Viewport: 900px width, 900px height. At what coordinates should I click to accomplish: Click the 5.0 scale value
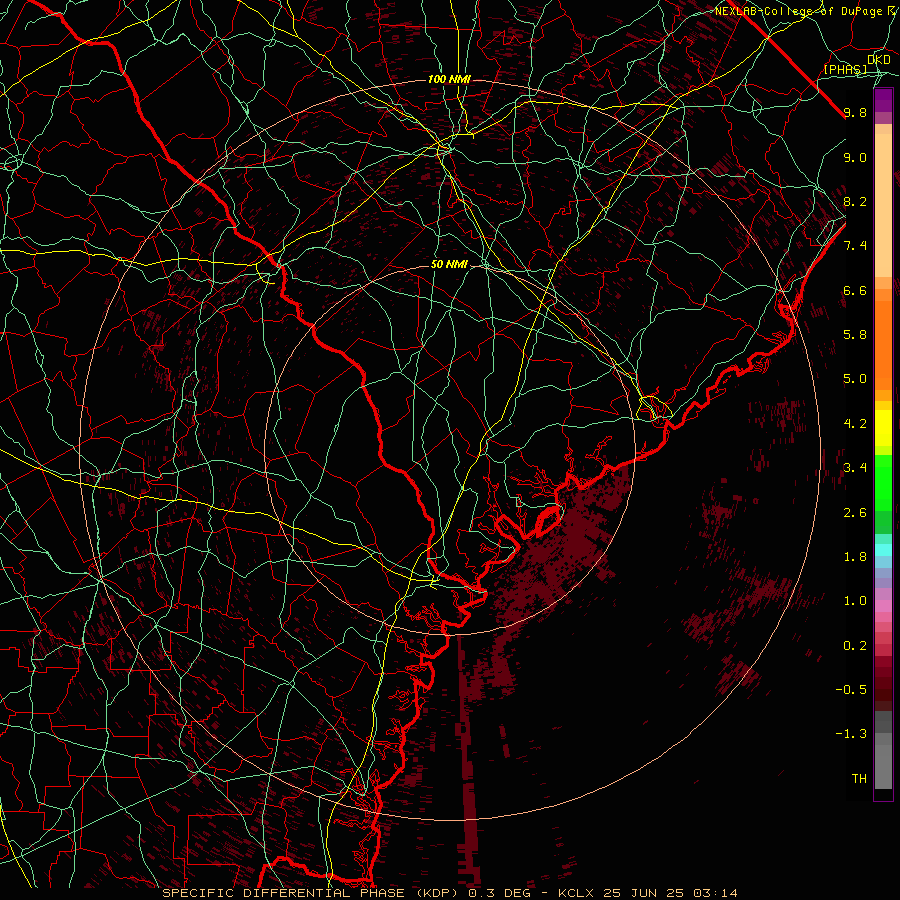[855, 379]
